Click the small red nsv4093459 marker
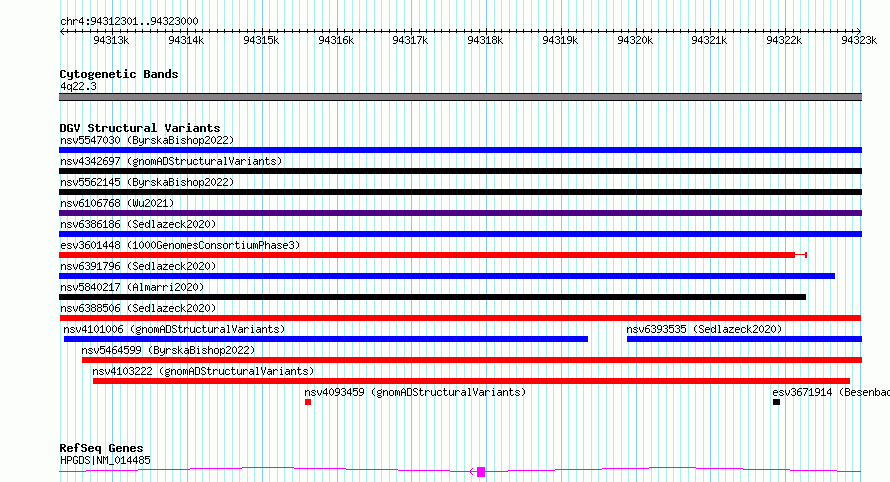 click(308, 402)
